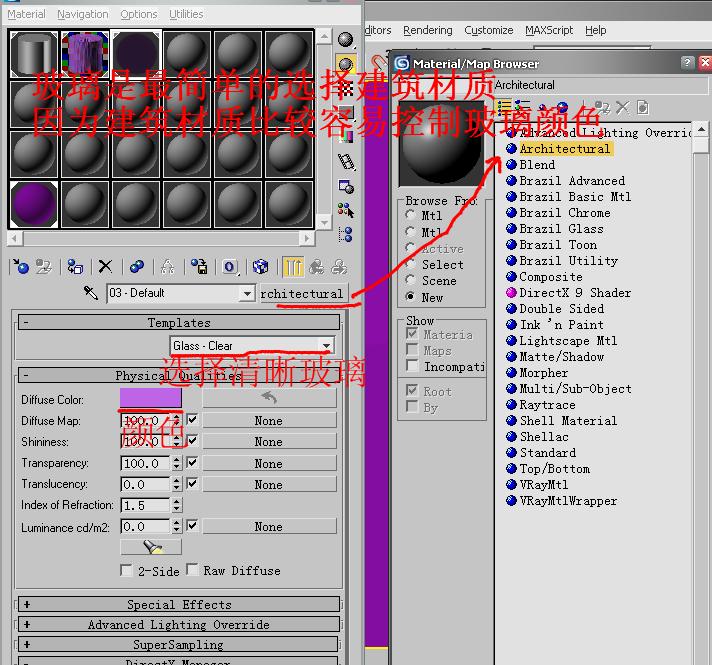This screenshot has height=665, width=712.
Task: Expand the Special Effects rollout
Action: click(178, 605)
